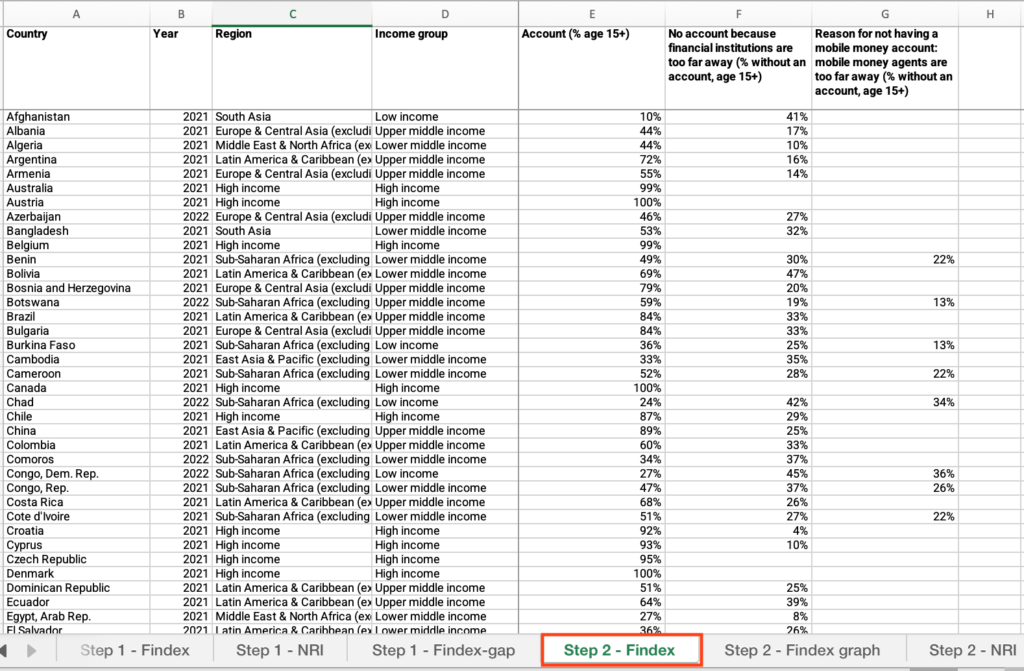The image size is (1024, 671).
Task: Select the "Country" header cell
Action: [76, 68]
